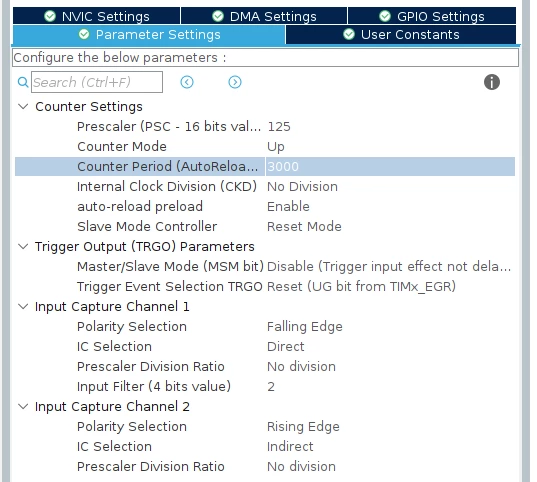Open Slave Mode Controller Reset Mode value
The image size is (537, 482).
click(x=304, y=226)
